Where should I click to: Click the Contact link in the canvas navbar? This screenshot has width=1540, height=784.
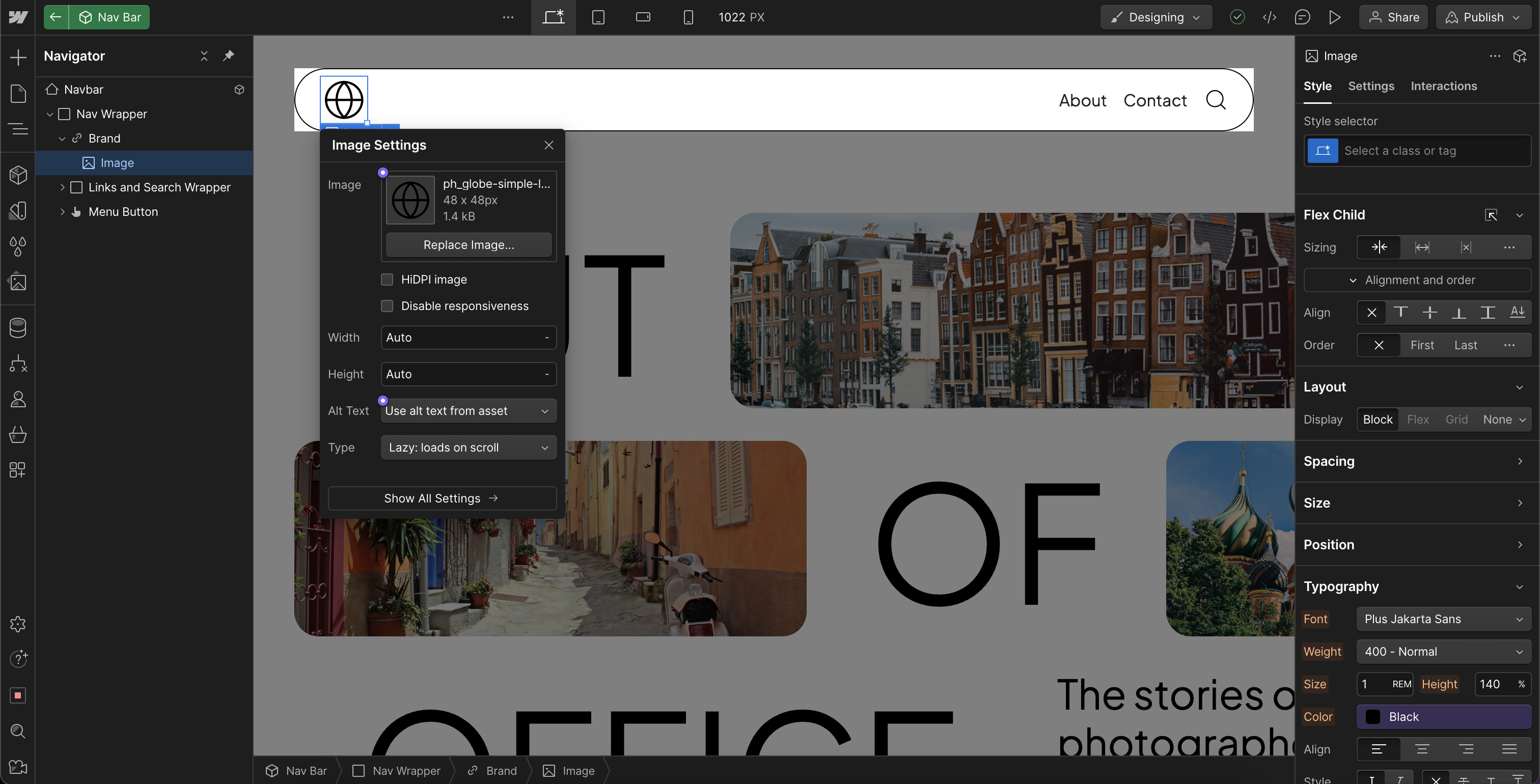click(x=1155, y=100)
